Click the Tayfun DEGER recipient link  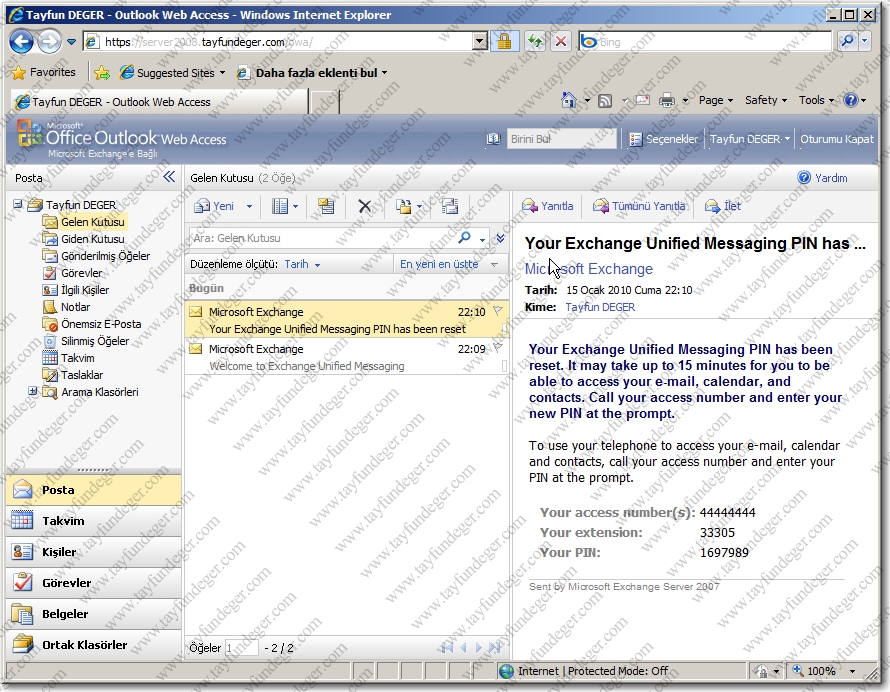(x=600, y=307)
